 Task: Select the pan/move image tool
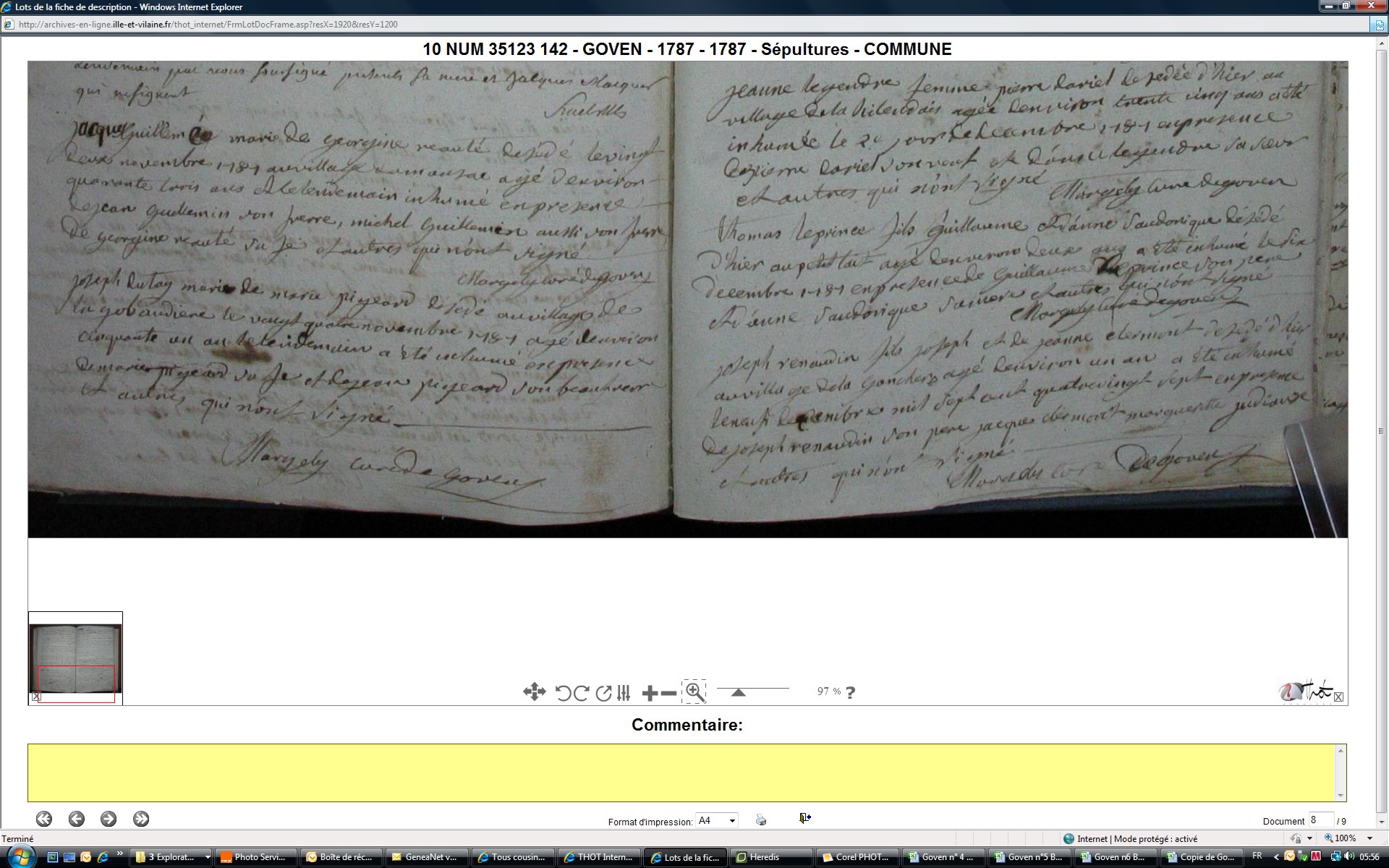(534, 692)
